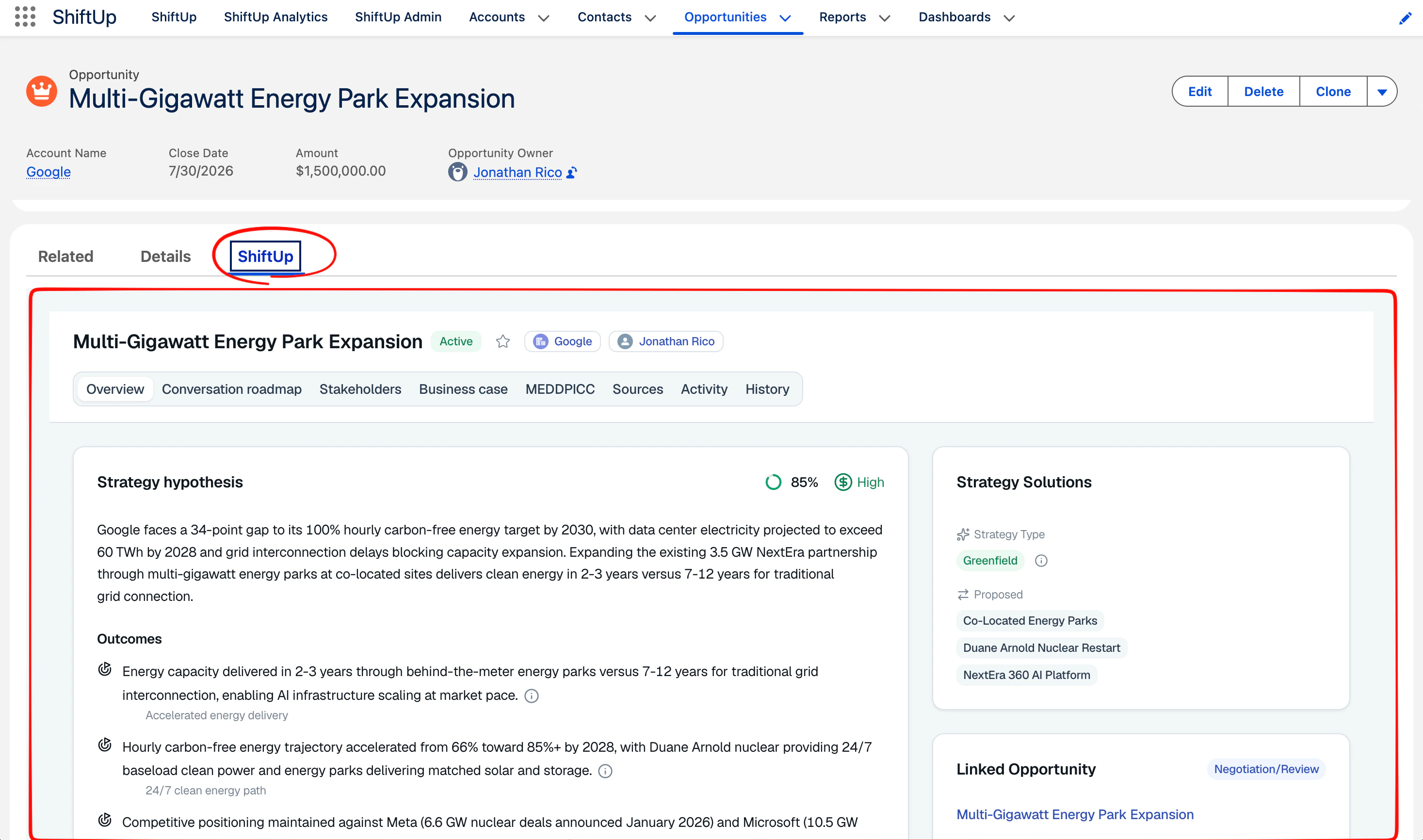This screenshot has width=1423, height=840.
Task: Open the MEDDPICC tab
Action: (559, 389)
